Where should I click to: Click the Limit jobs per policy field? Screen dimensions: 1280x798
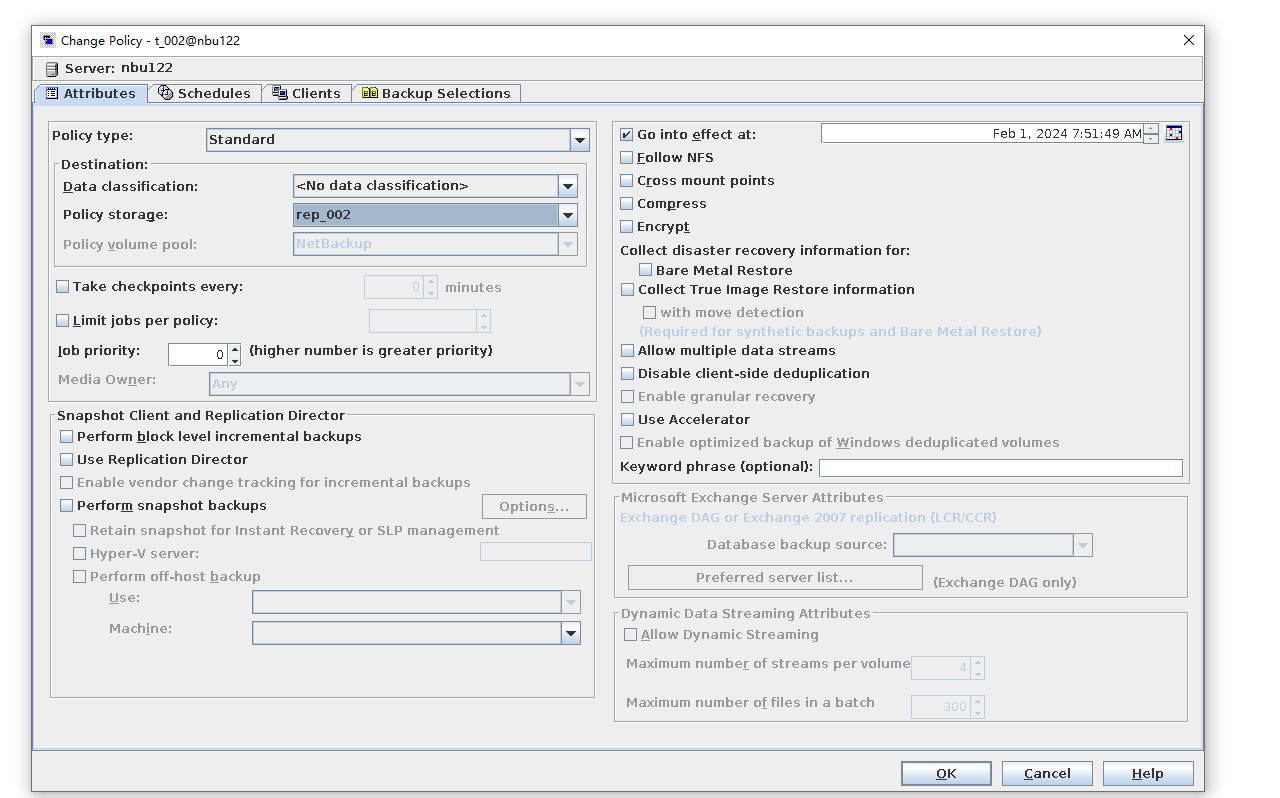coord(423,320)
